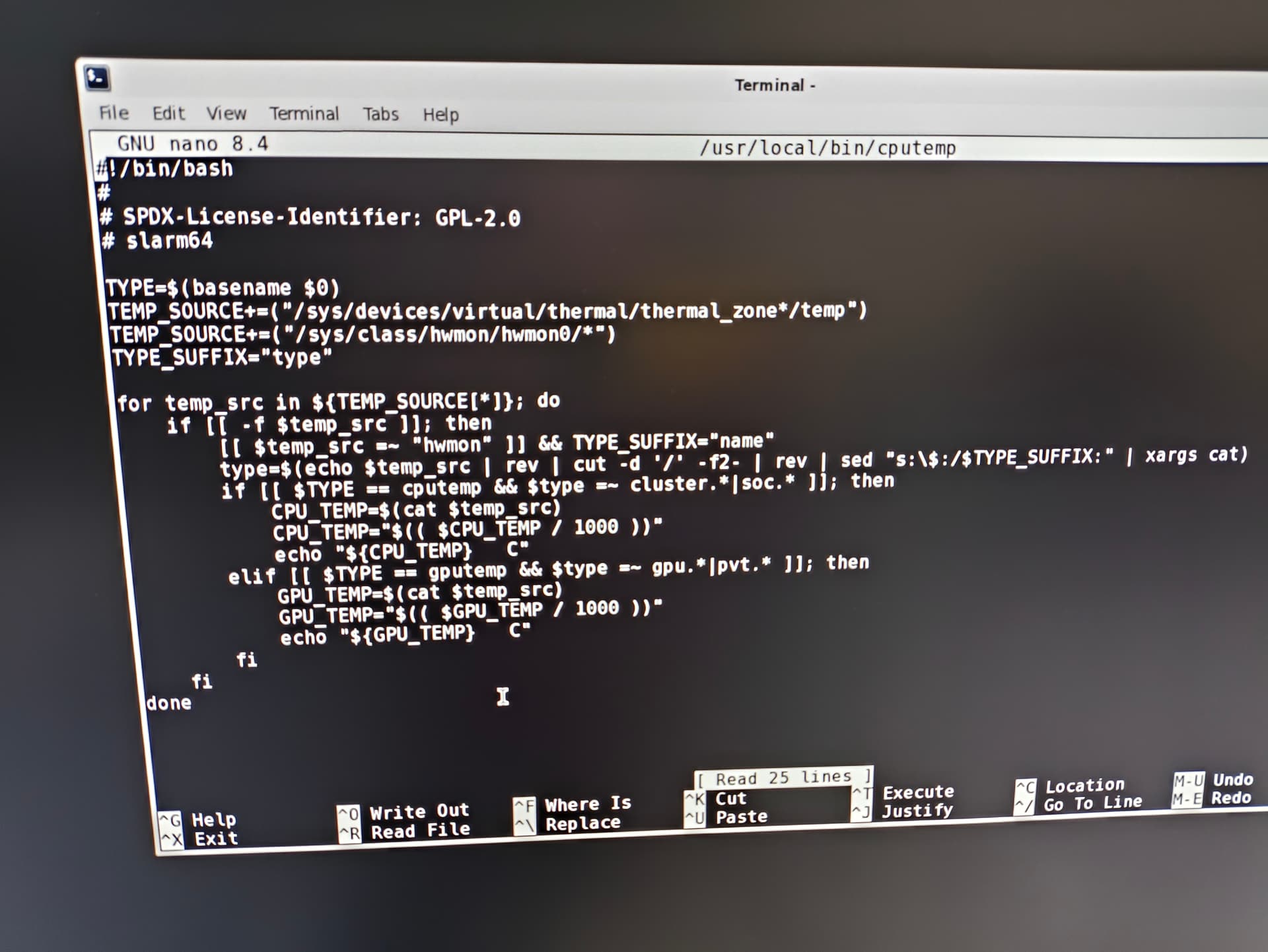
Task: Click the 'Read 25 lines' status message
Action: 784,778
